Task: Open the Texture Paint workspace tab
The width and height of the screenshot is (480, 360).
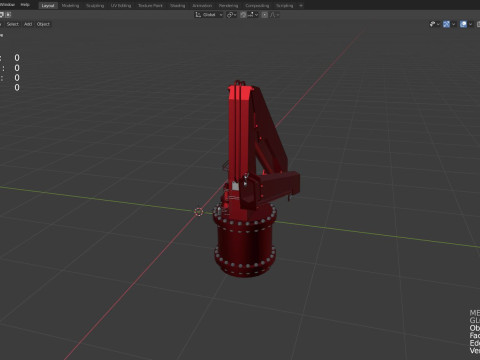Action: point(150,5)
